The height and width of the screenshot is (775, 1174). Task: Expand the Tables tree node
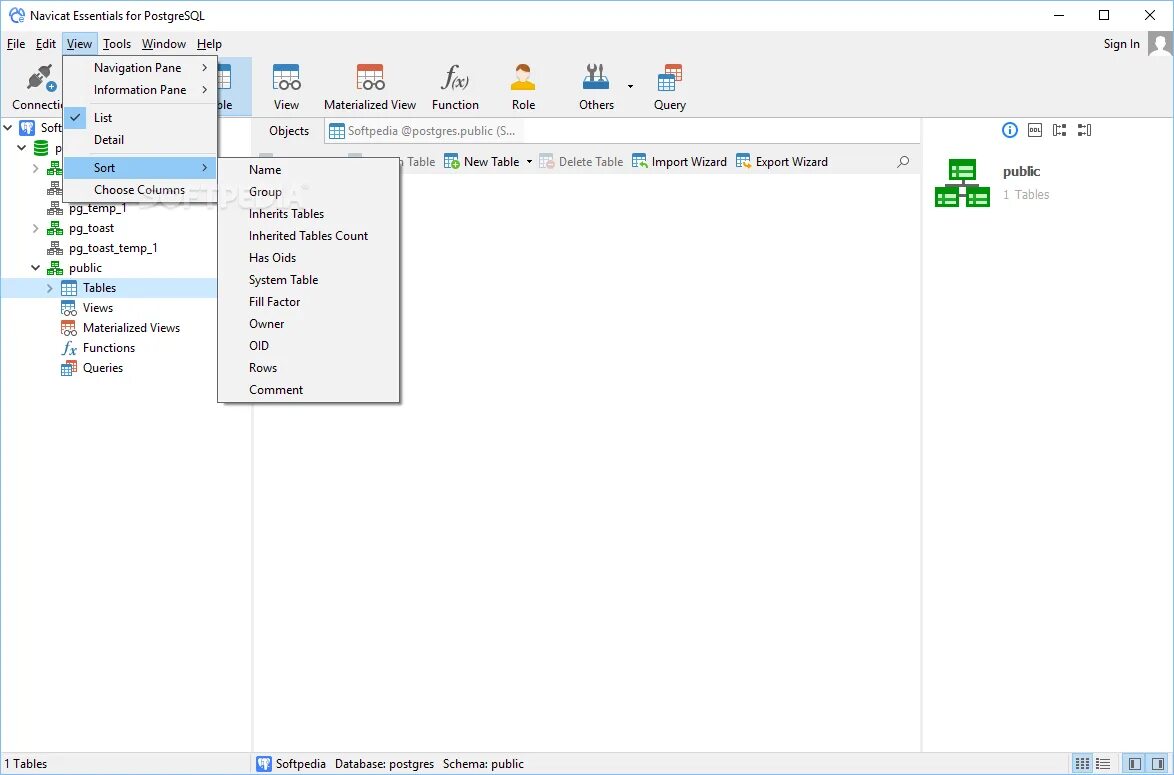click(x=49, y=288)
